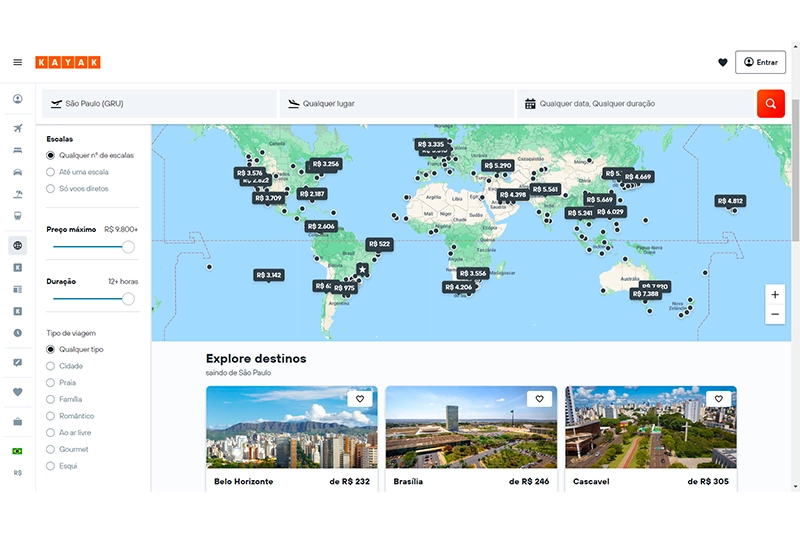Select 'Família' trip type radio
This screenshot has width=800, height=533.
click(x=51, y=399)
